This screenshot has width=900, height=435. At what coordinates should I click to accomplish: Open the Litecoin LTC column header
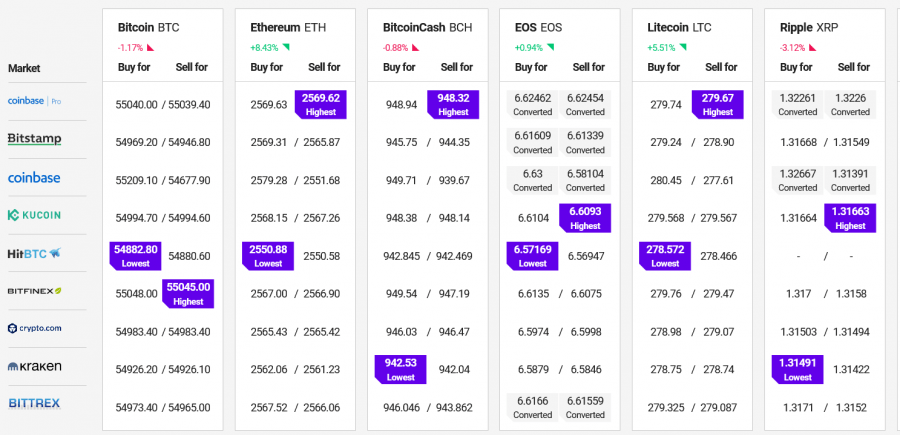click(680, 28)
